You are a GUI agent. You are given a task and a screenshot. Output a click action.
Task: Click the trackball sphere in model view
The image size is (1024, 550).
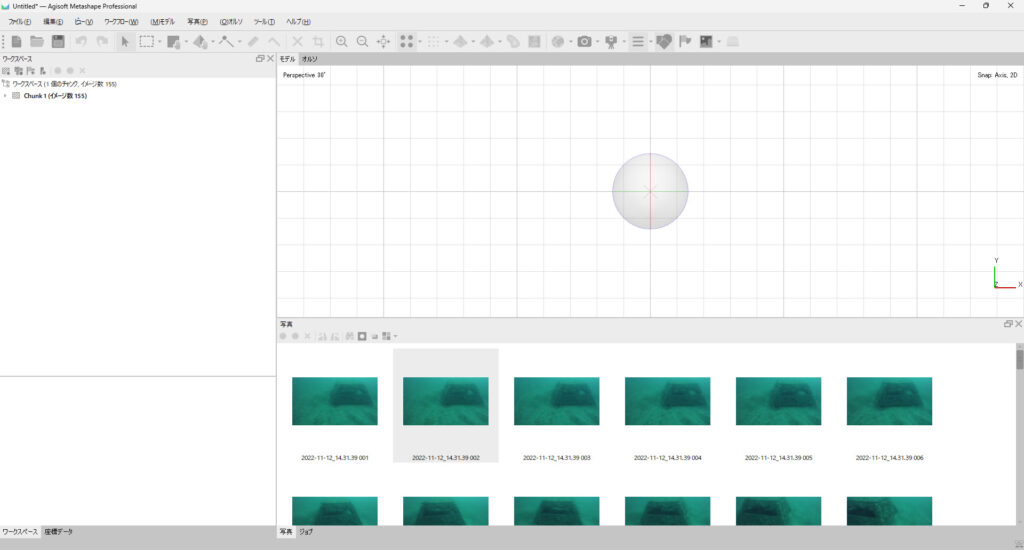tap(650, 191)
